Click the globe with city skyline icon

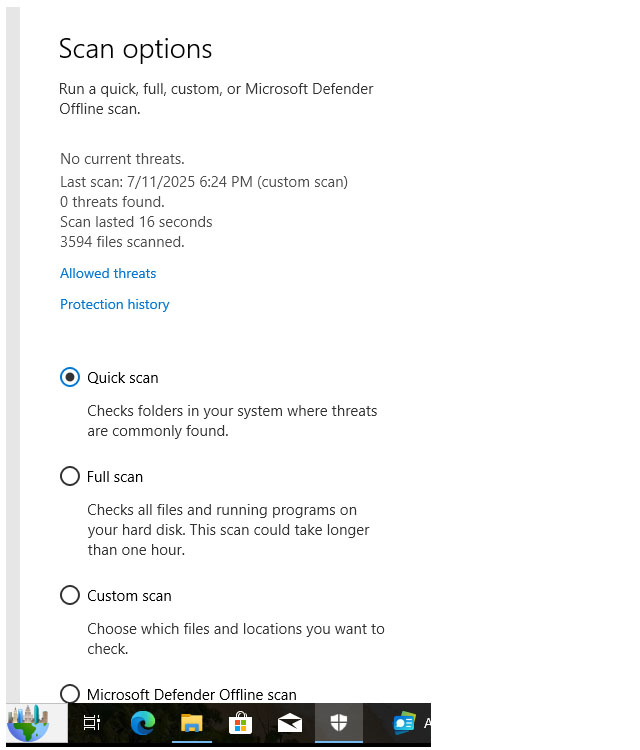point(28,723)
